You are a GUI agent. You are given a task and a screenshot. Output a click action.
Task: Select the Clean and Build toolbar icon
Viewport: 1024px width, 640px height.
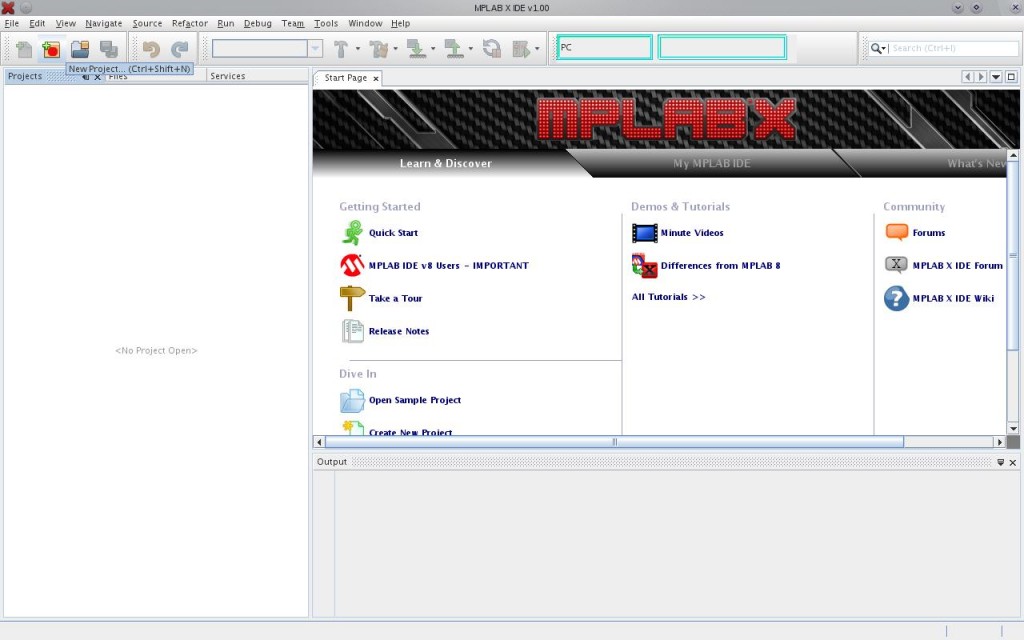point(380,47)
